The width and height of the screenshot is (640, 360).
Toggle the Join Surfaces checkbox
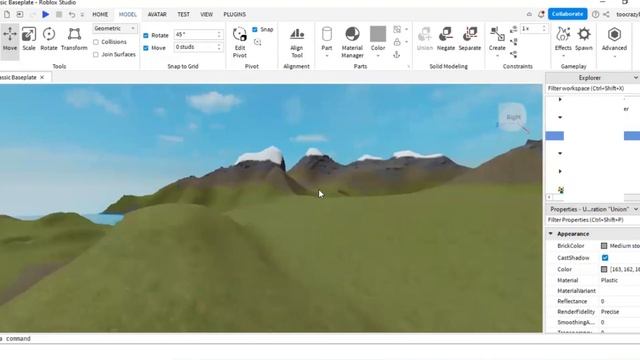96,54
